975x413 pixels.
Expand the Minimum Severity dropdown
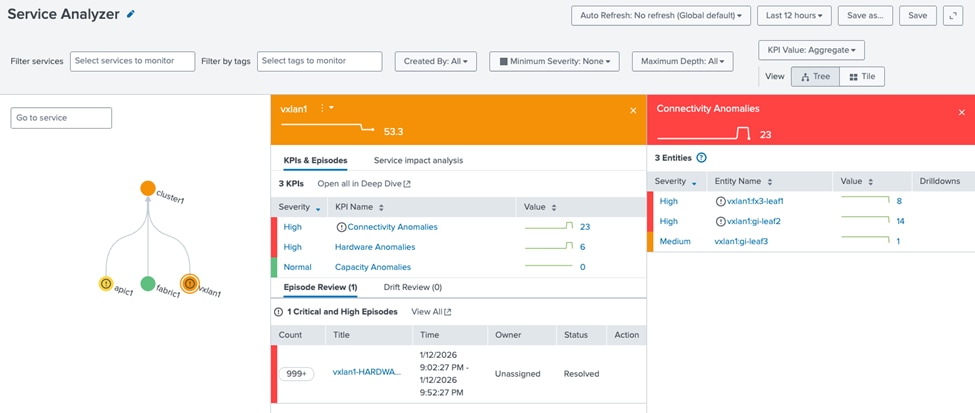coord(554,62)
